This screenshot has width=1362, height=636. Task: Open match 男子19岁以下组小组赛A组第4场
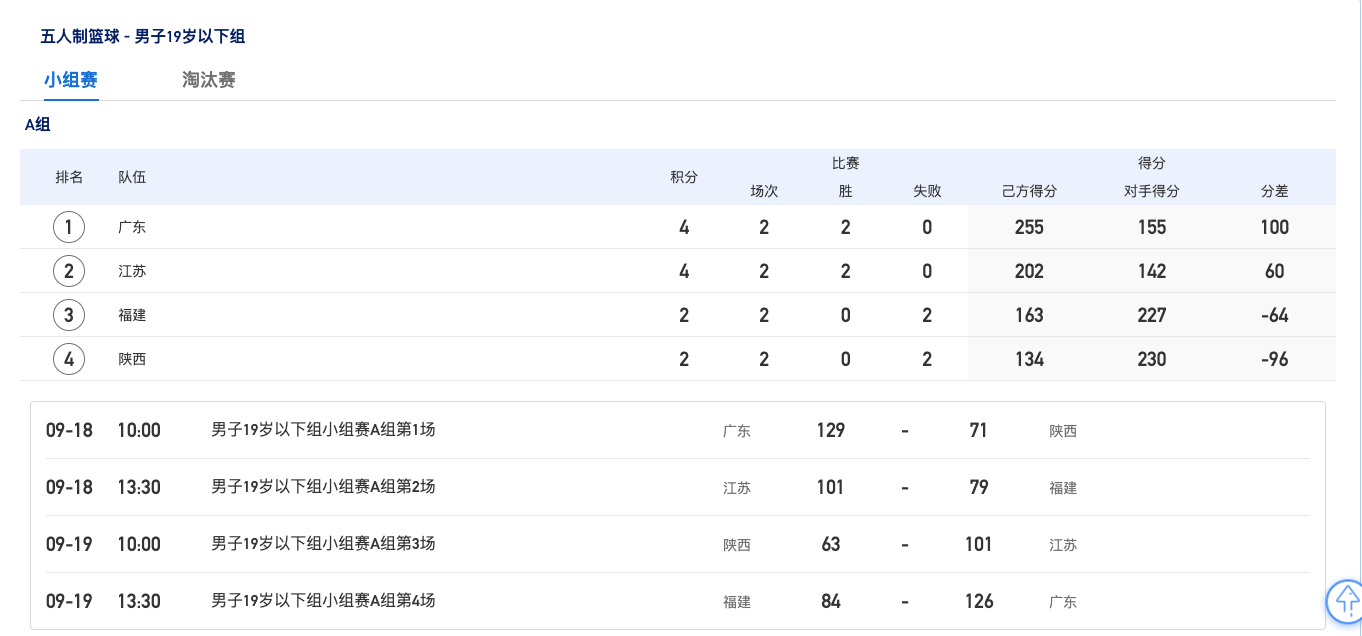click(323, 601)
